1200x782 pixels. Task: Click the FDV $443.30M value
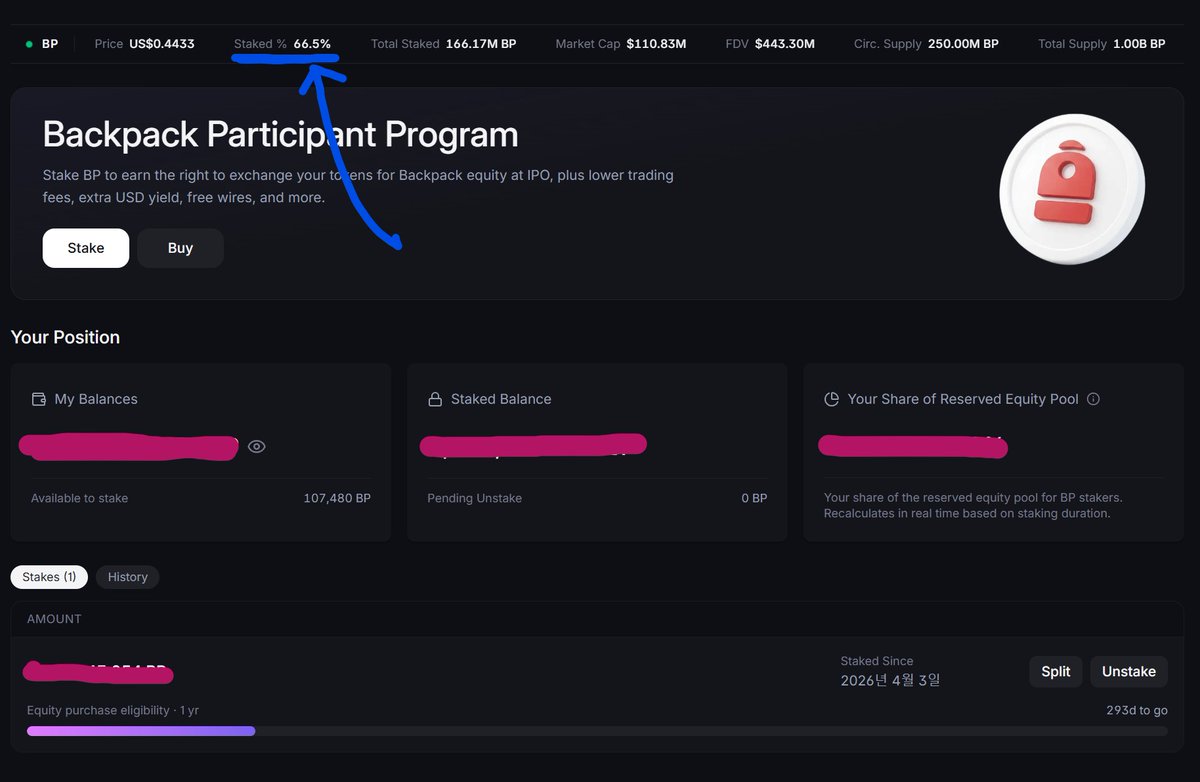tap(785, 44)
